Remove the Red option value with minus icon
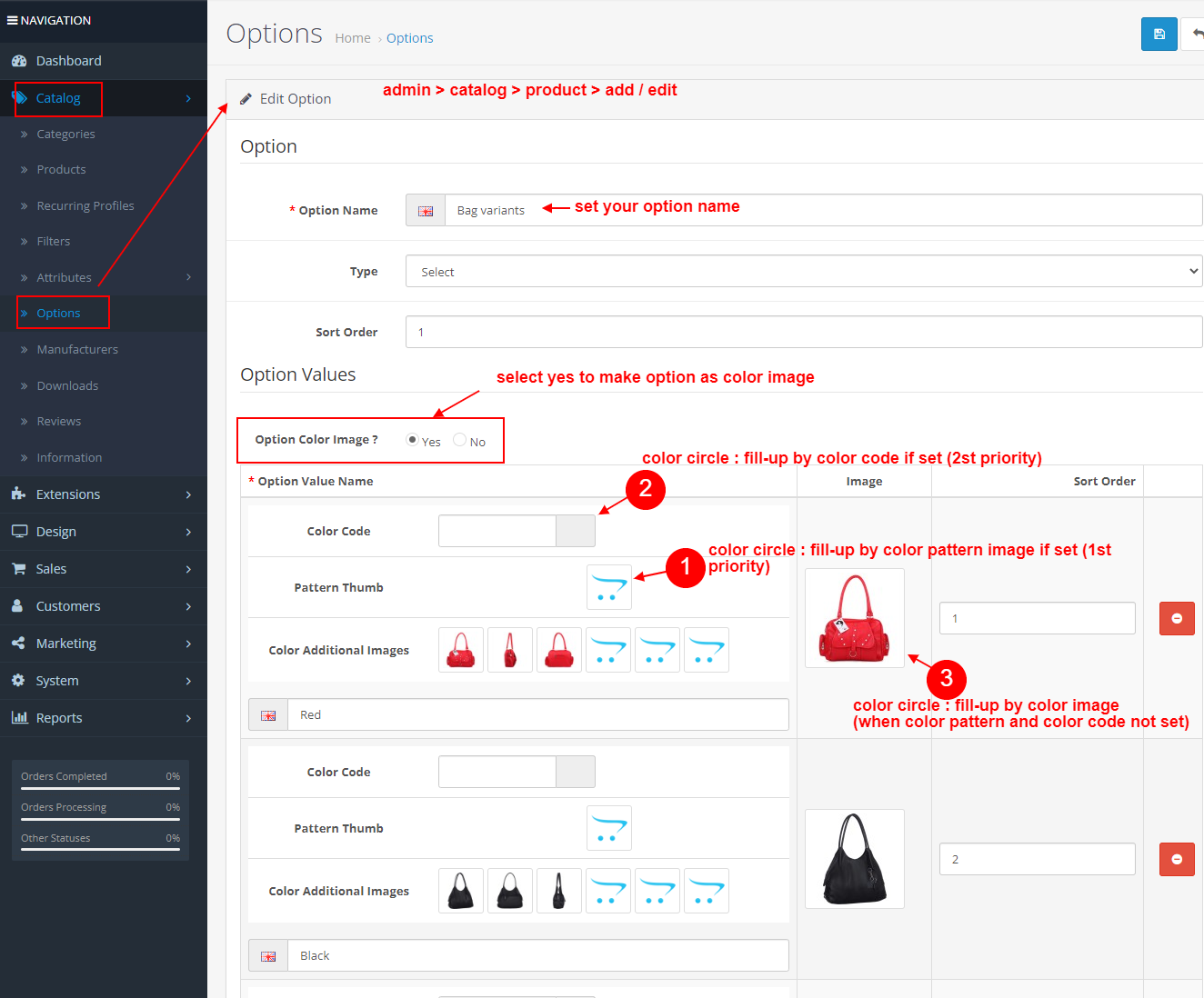This screenshot has height=998, width=1204. [x=1177, y=618]
